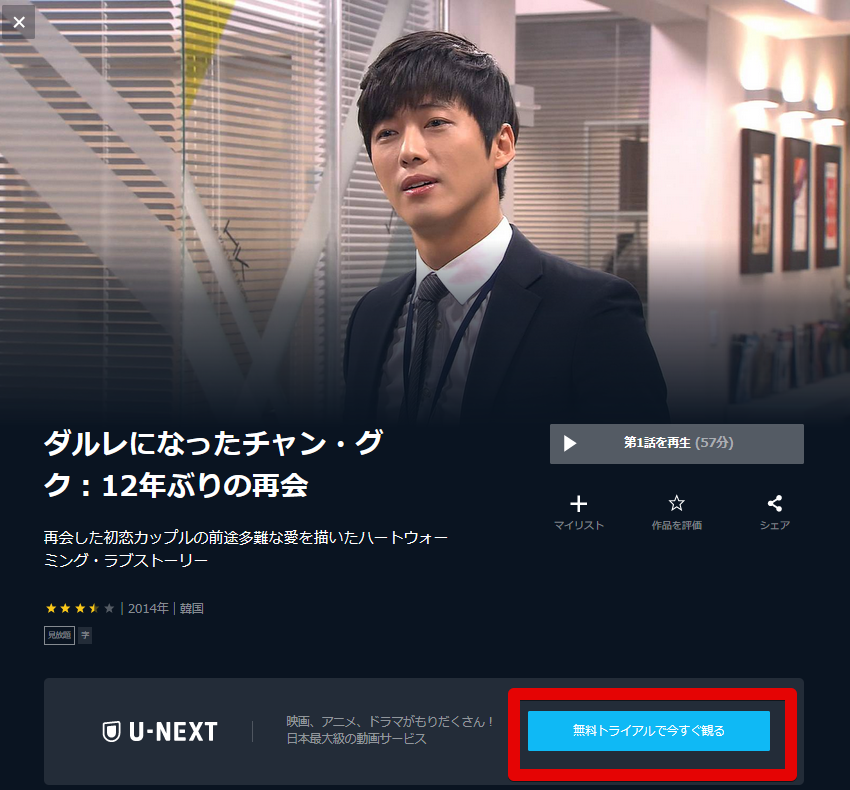Click the synopsis text 再会した初恋カップル

click(x=246, y=549)
